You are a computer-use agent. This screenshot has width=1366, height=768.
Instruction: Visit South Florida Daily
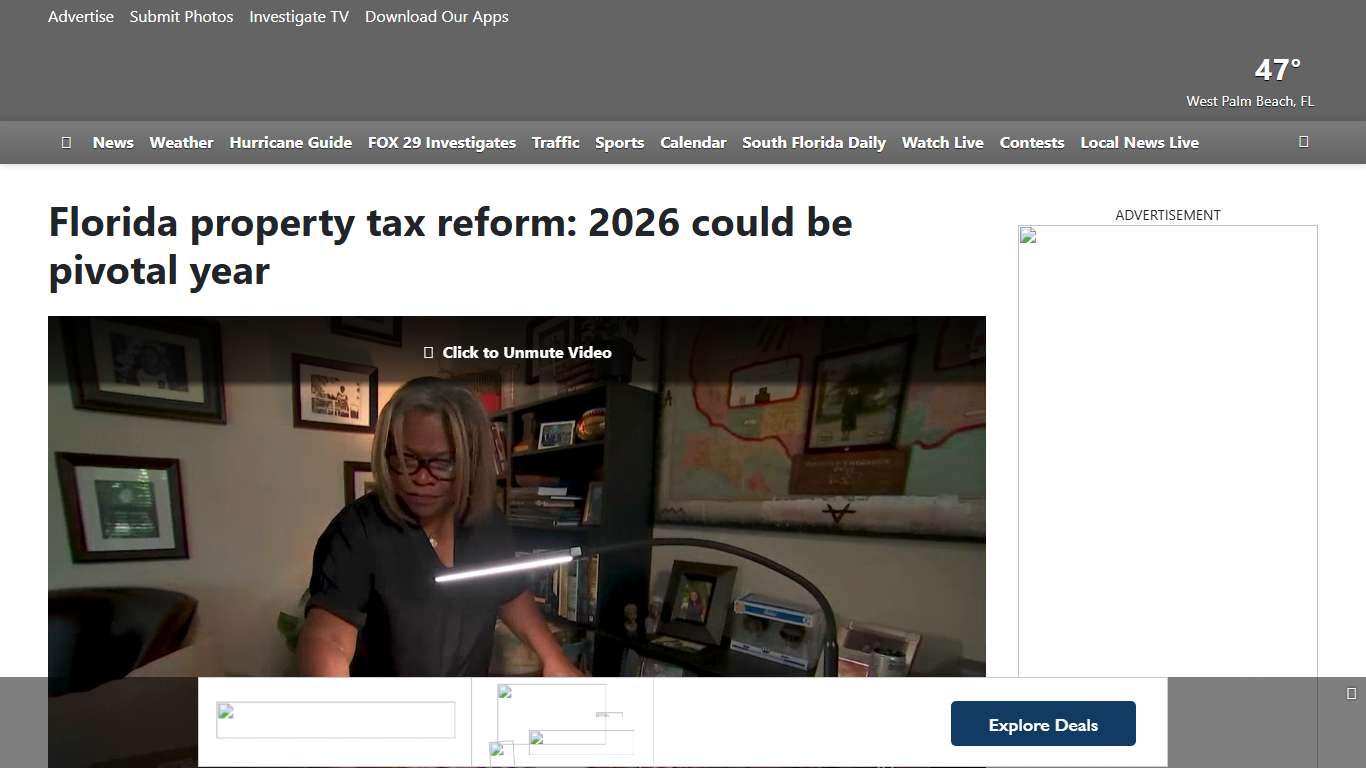coord(814,142)
